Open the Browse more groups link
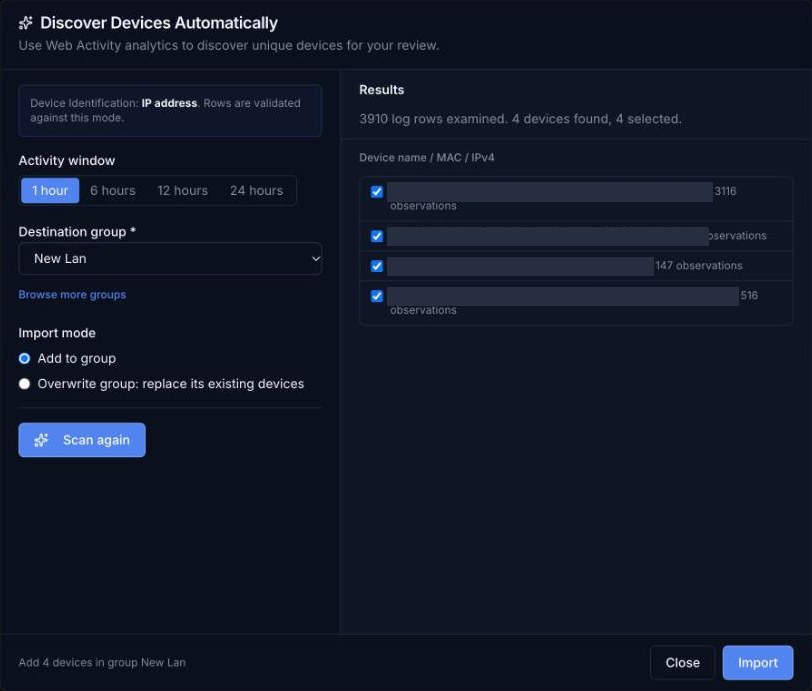812x691 pixels. (x=72, y=295)
